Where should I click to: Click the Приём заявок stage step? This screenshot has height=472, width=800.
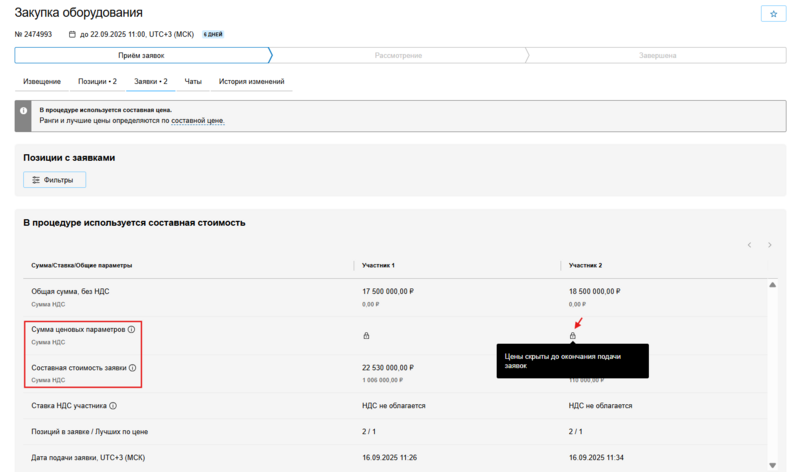(x=142, y=55)
